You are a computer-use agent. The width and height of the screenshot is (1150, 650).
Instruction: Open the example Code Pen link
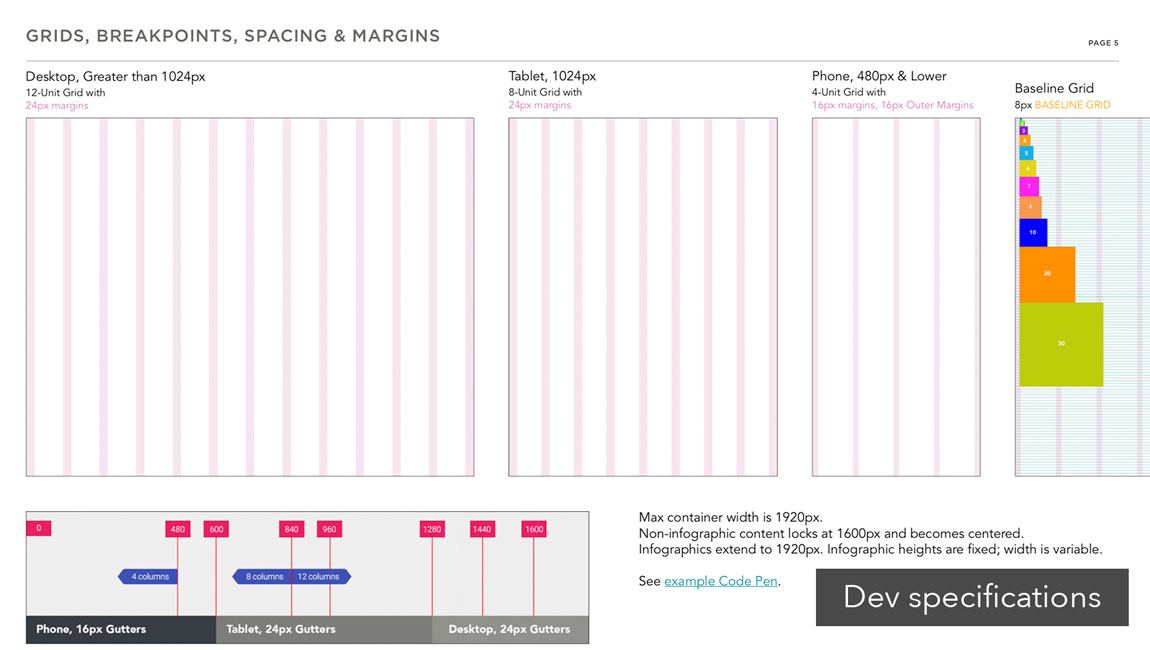720,581
